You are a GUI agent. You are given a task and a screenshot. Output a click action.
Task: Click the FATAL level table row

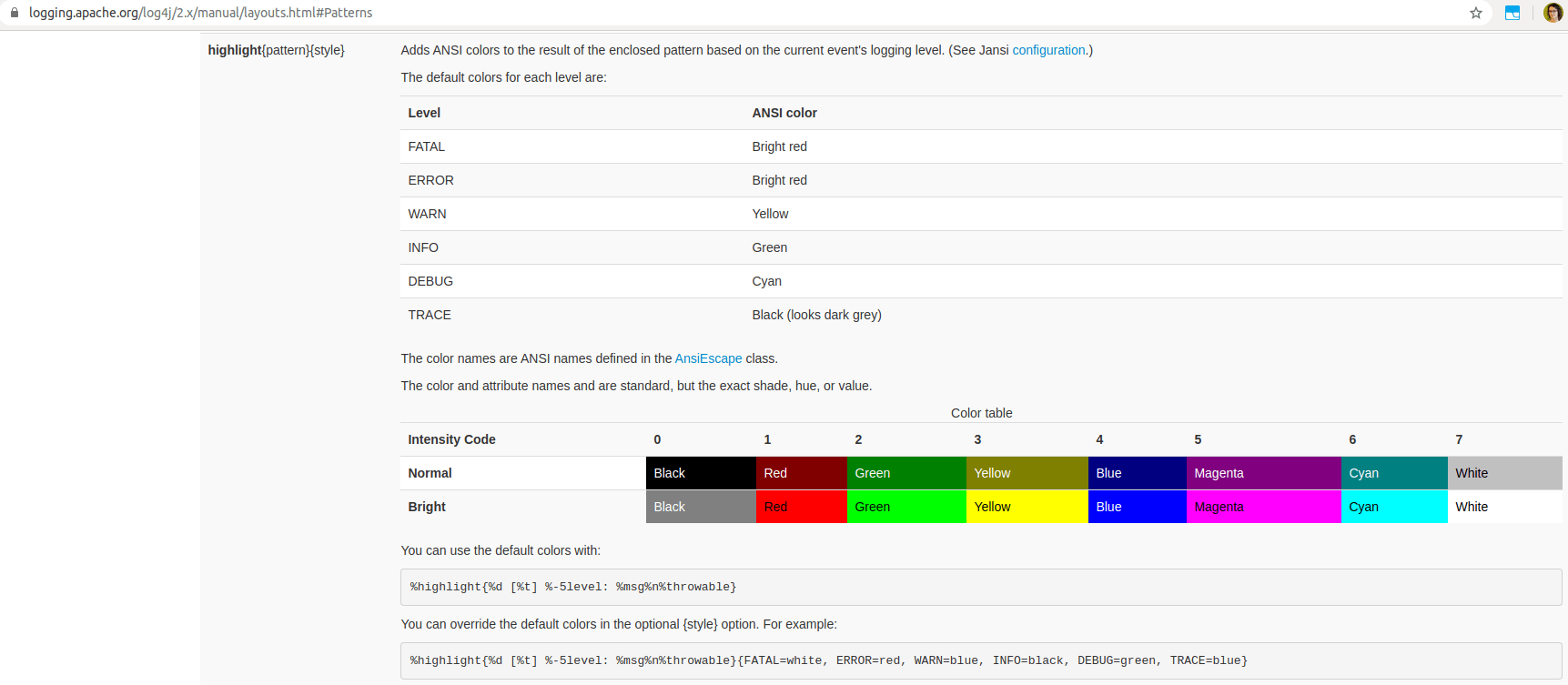pos(981,146)
